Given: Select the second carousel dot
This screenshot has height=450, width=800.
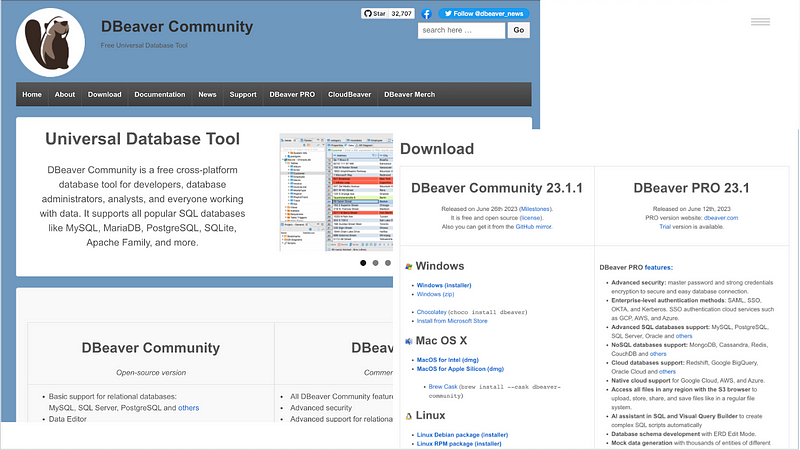Looking at the screenshot, I should pyautogui.click(x=376, y=263).
